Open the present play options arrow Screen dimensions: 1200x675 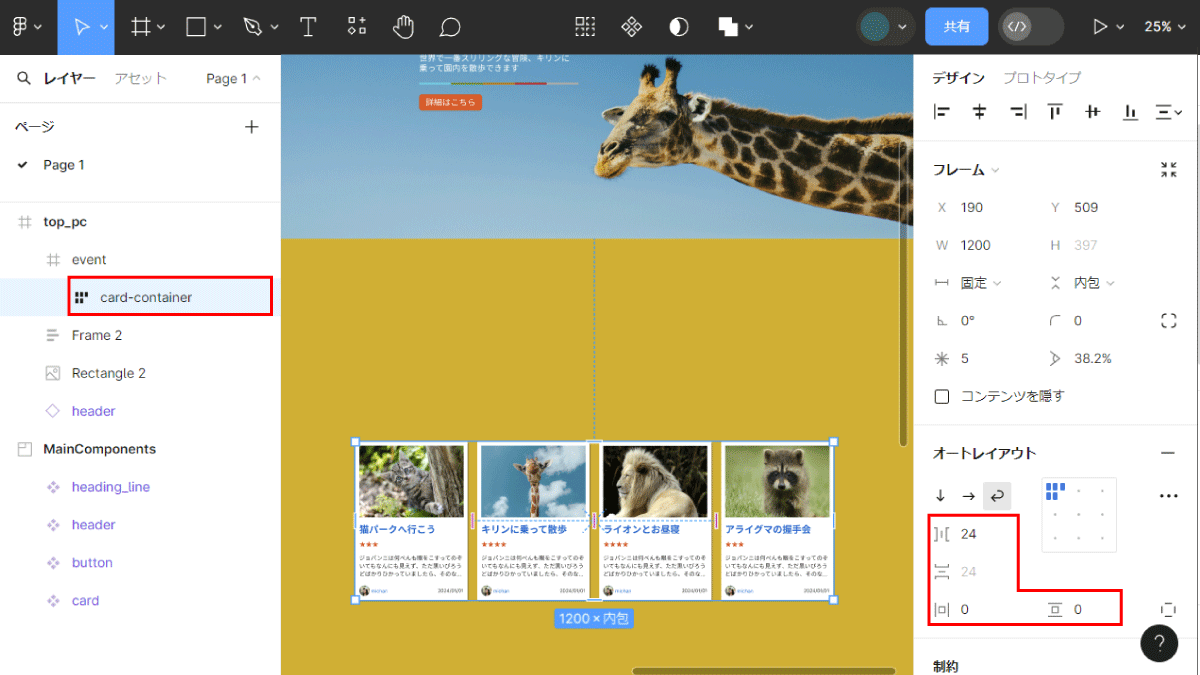1121,27
